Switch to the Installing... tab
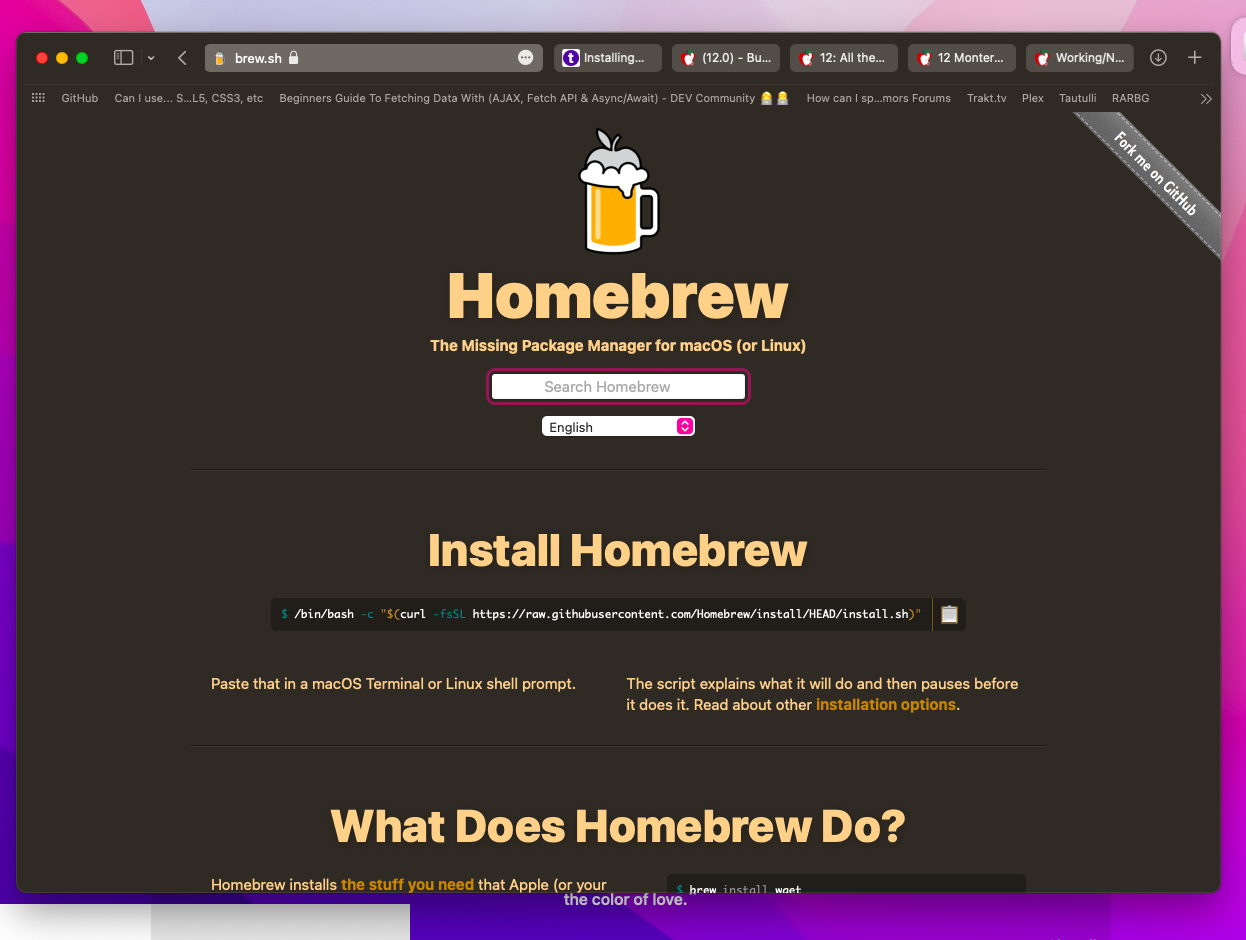 click(x=608, y=58)
